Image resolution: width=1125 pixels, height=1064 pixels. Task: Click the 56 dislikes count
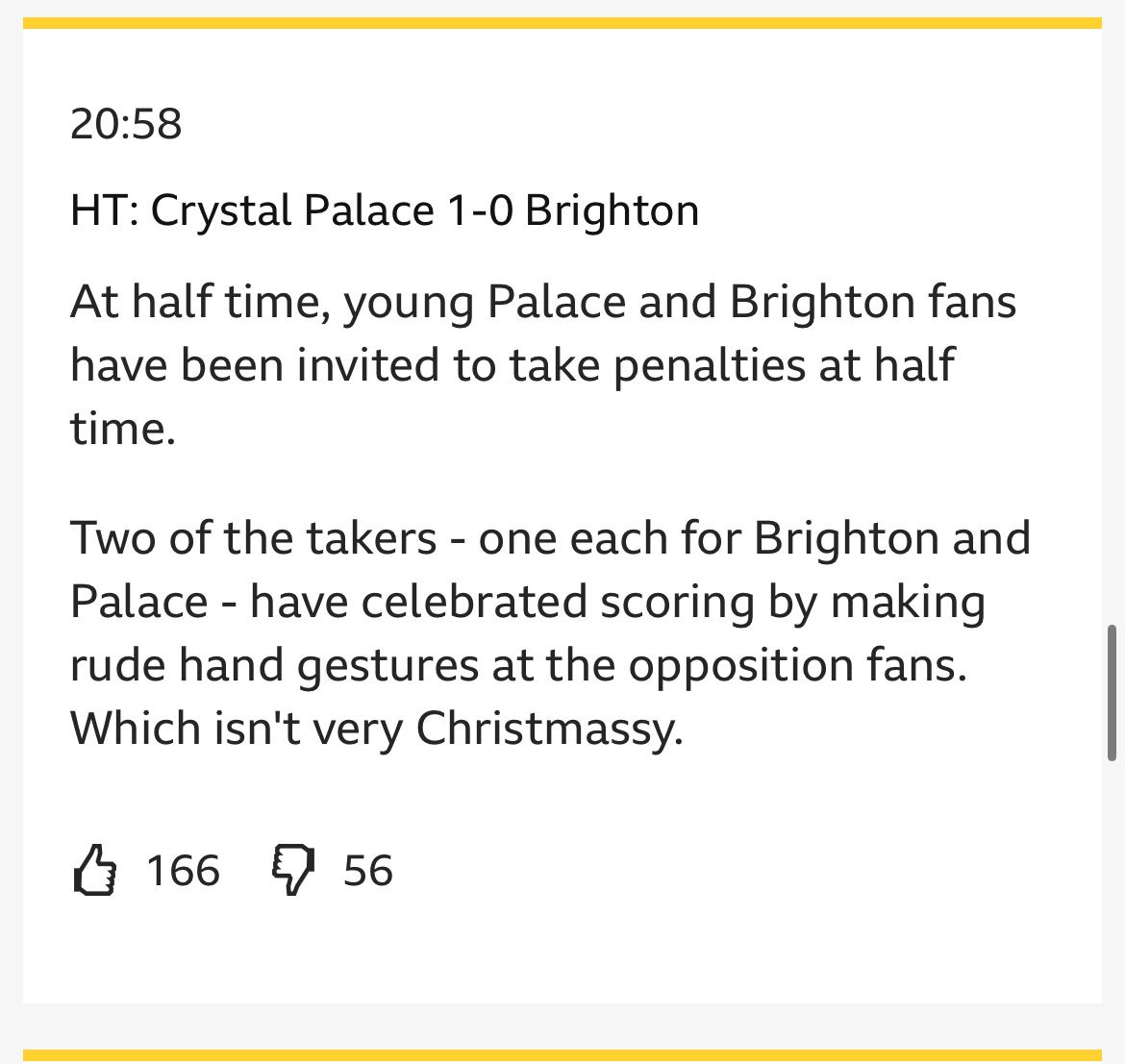[368, 871]
